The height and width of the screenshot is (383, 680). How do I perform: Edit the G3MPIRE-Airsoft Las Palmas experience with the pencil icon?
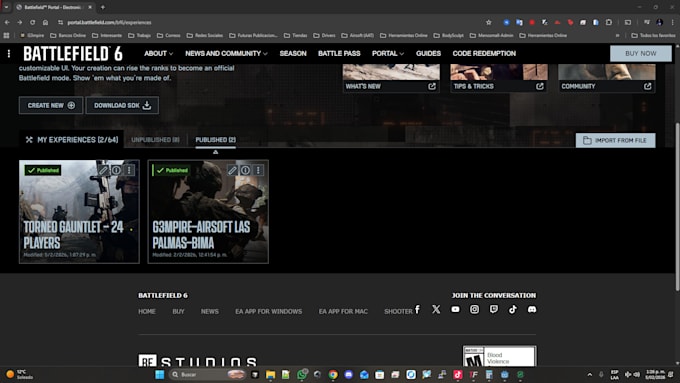[232, 170]
